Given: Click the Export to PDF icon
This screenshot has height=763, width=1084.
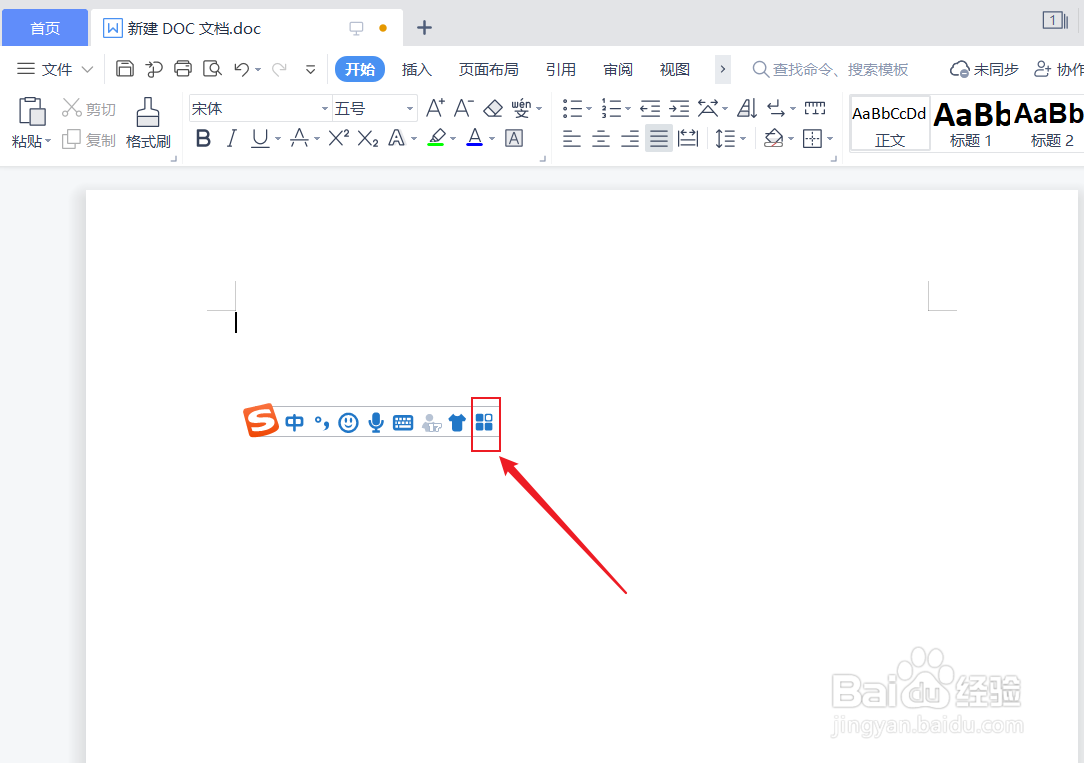Looking at the screenshot, I should pyautogui.click(x=153, y=68).
